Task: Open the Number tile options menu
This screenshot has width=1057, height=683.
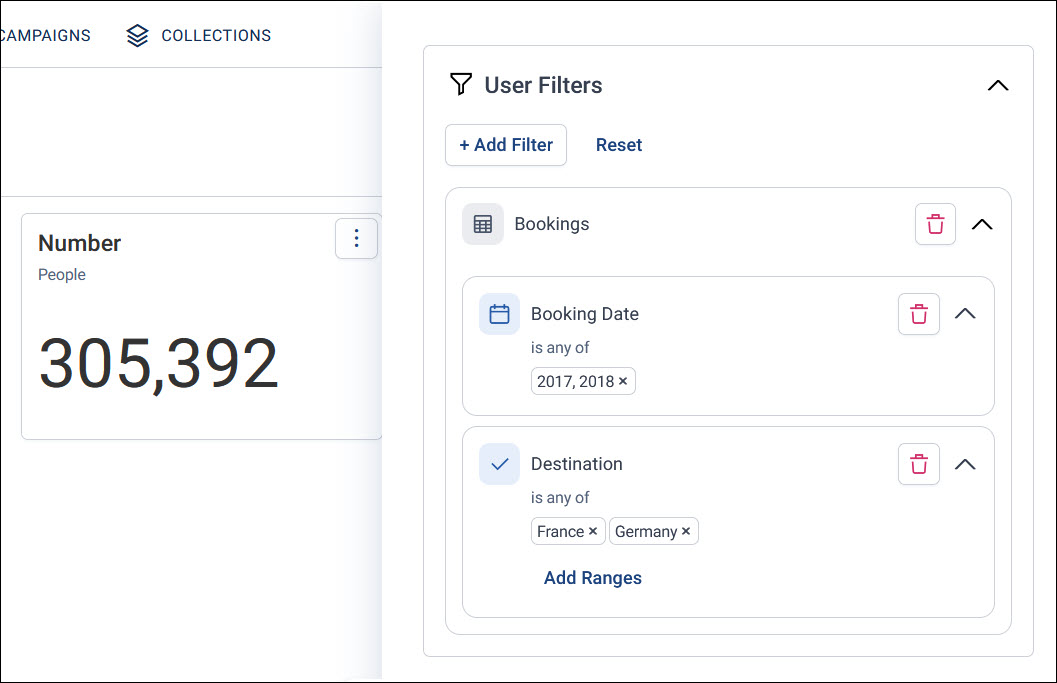Action: tap(356, 238)
